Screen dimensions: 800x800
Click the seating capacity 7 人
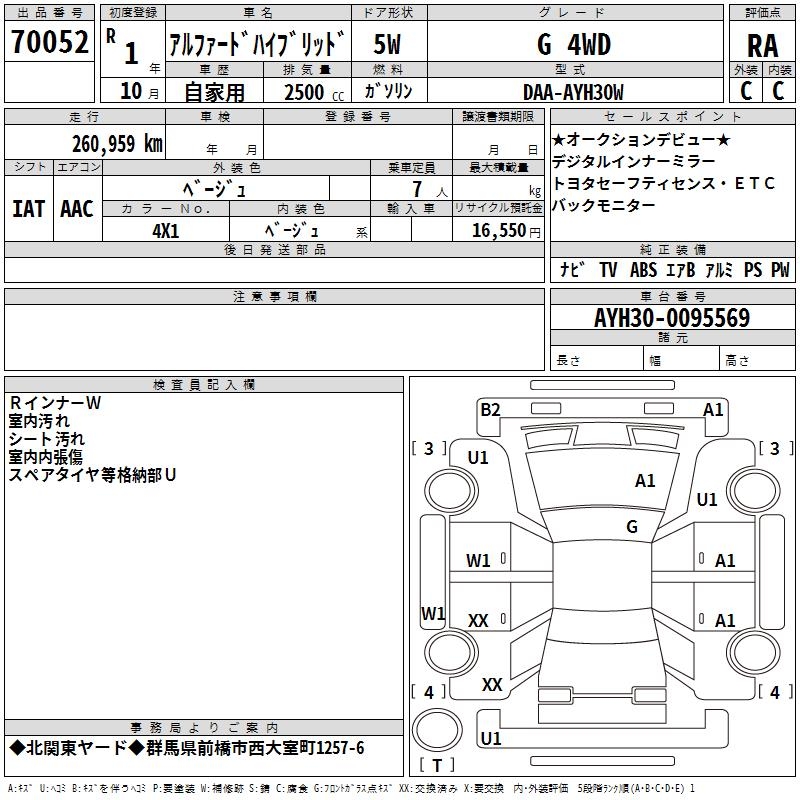(430, 189)
